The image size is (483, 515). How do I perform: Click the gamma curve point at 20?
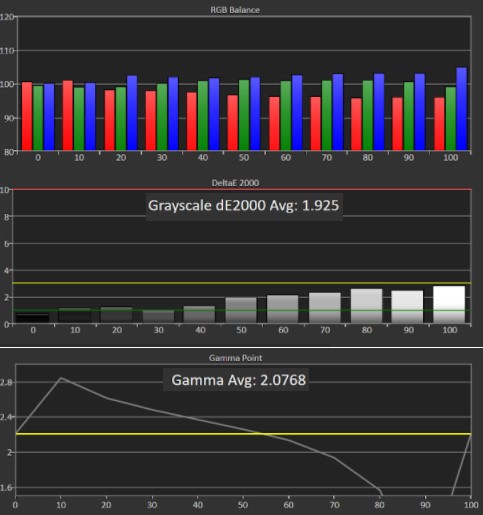tap(107, 398)
